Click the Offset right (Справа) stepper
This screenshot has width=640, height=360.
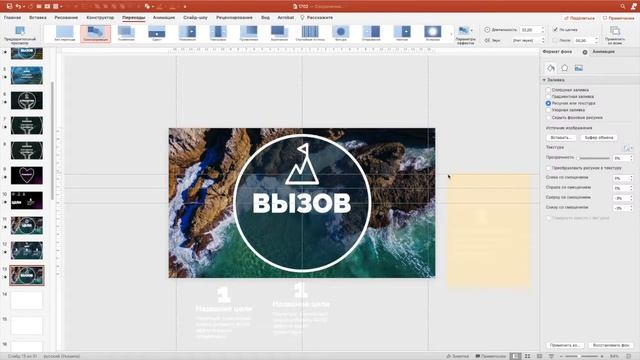point(631,188)
